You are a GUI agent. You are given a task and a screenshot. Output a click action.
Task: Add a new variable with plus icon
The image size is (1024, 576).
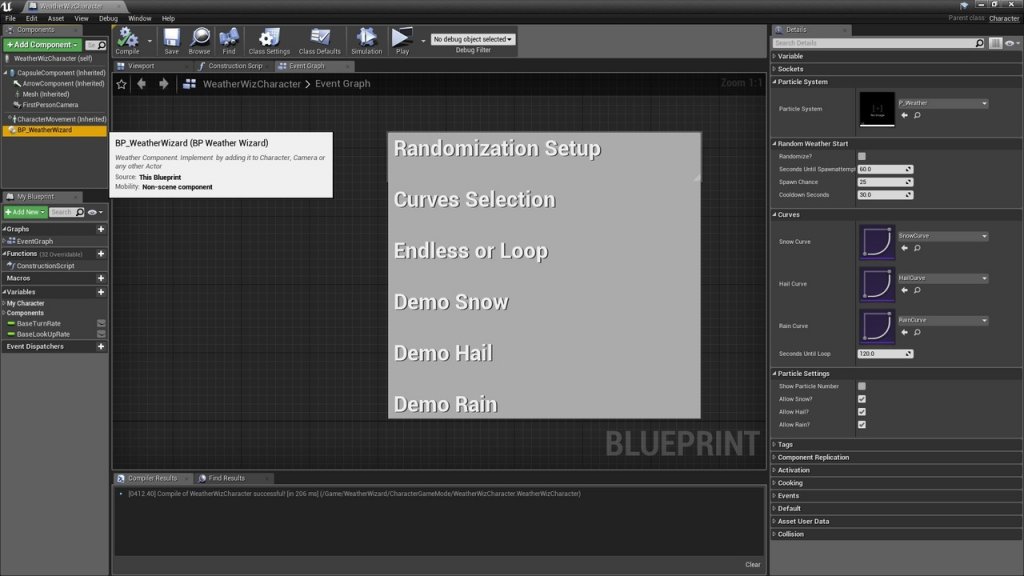click(x=101, y=292)
